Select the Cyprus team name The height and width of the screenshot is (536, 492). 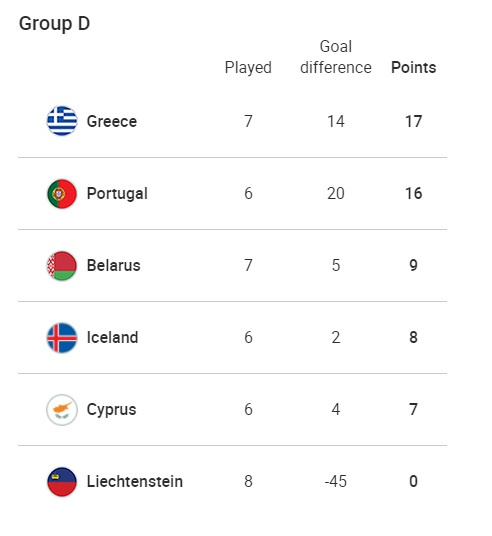pyautogui.click(x=111, y=410)
